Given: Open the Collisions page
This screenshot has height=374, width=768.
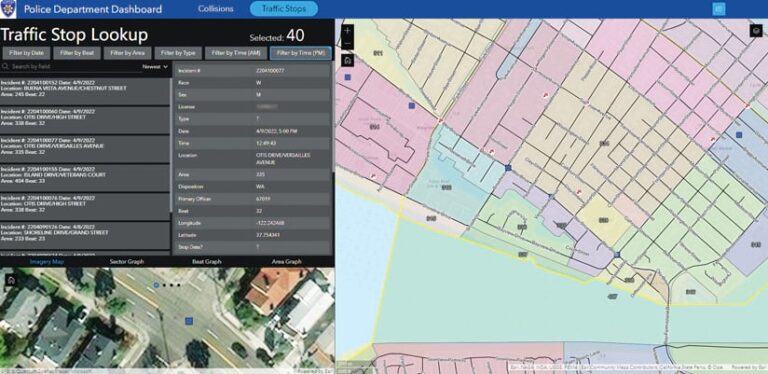Looking at the screenshot, I should coord(216,9).
